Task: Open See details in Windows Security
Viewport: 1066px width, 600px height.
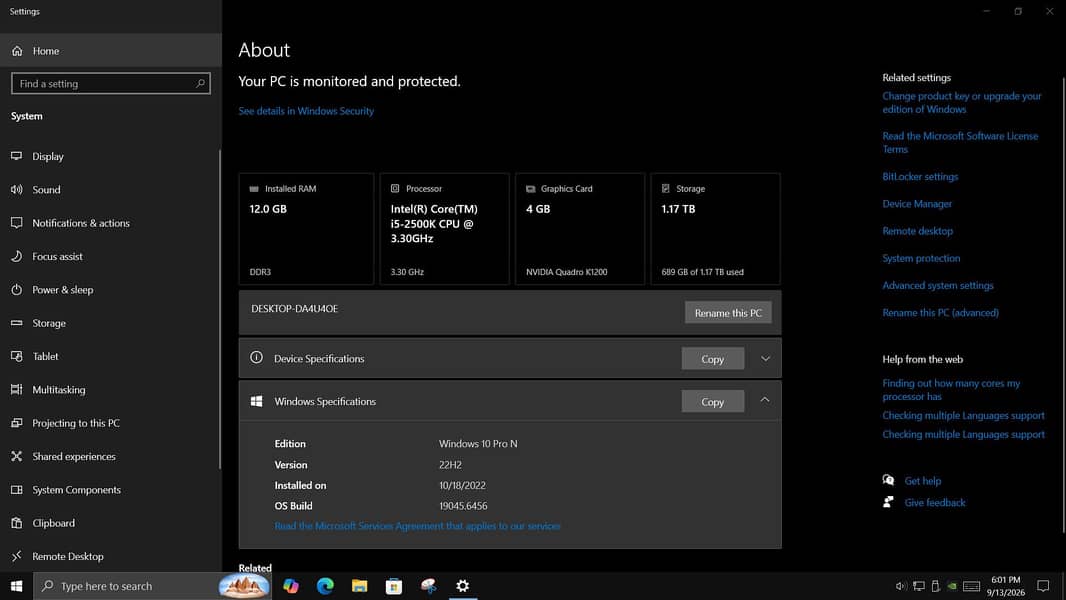Action: (306, 111)
